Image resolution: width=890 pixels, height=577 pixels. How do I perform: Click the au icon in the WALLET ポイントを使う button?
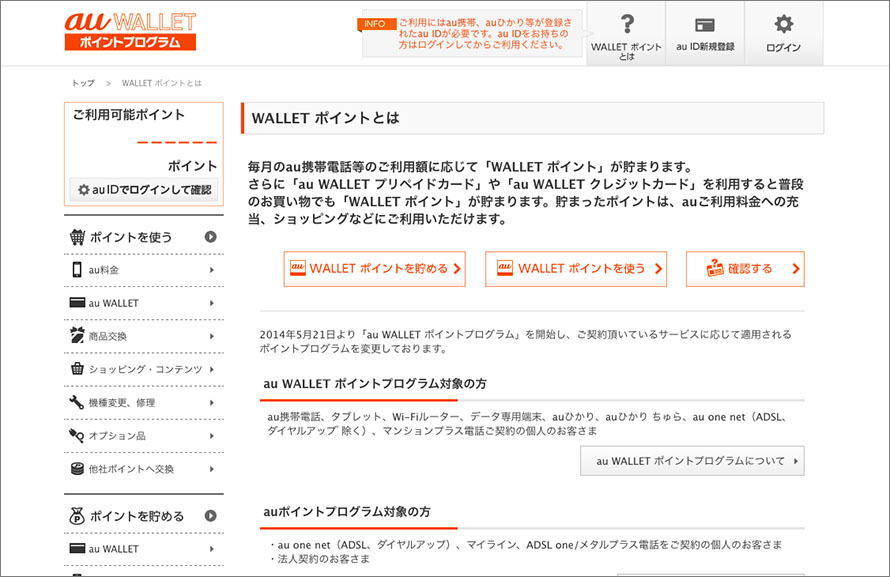pos(505,268)
